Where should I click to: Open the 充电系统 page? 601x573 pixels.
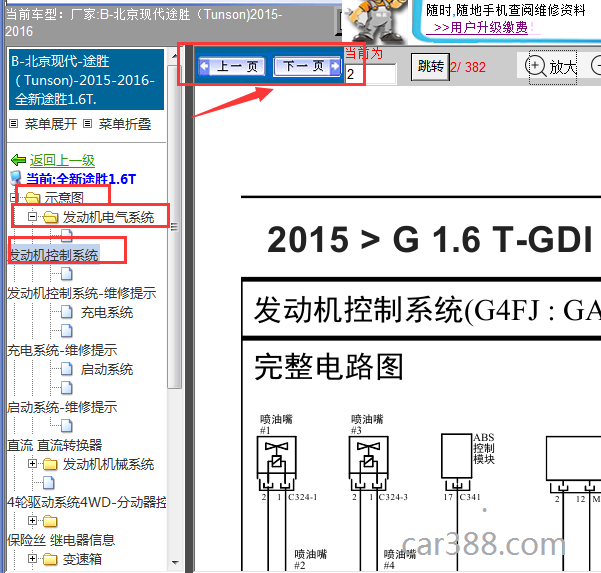[x=107, y=312]
